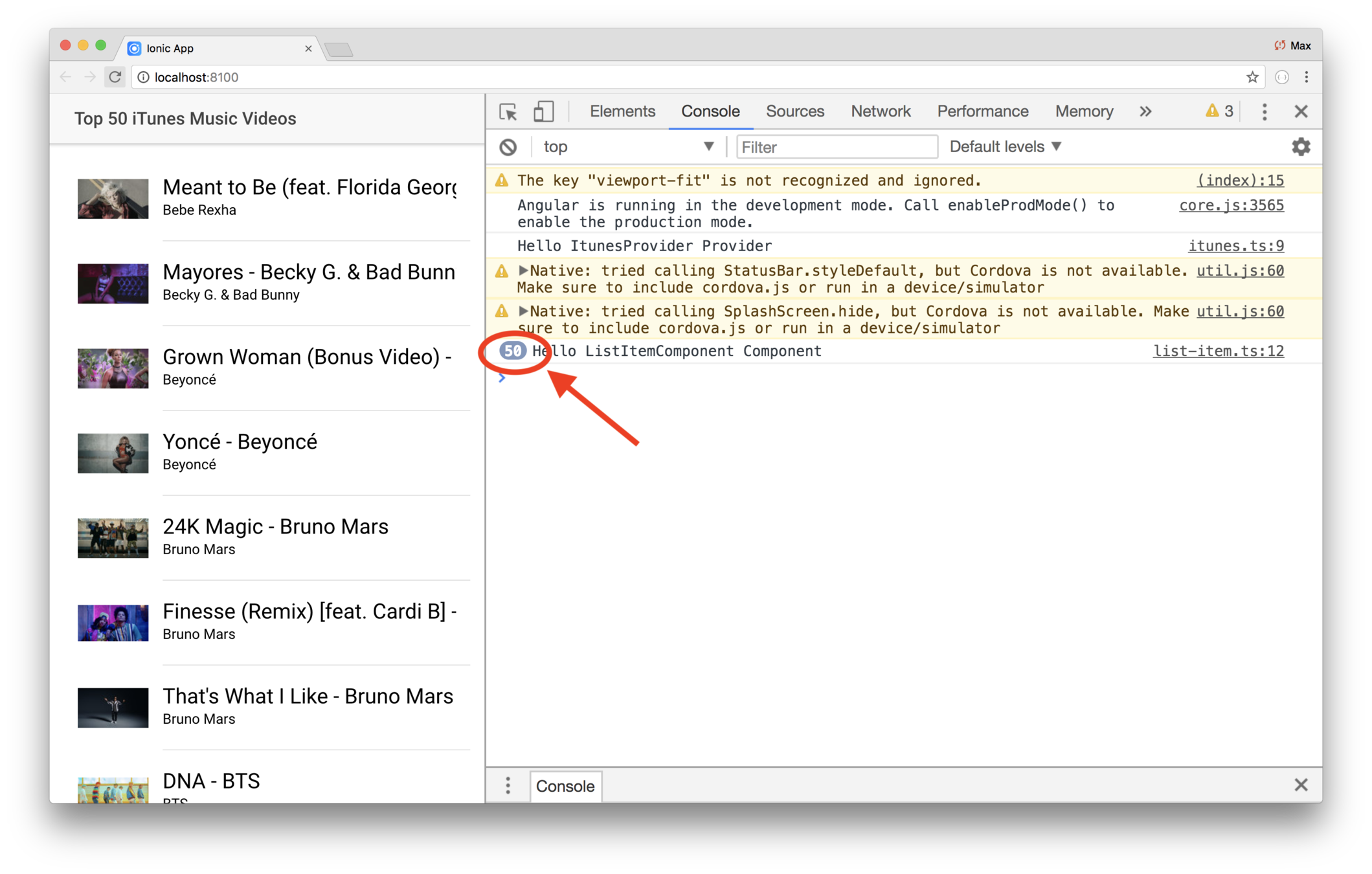
Task: Show more DevTools tabs chevron
Action: click(1145, 111)
